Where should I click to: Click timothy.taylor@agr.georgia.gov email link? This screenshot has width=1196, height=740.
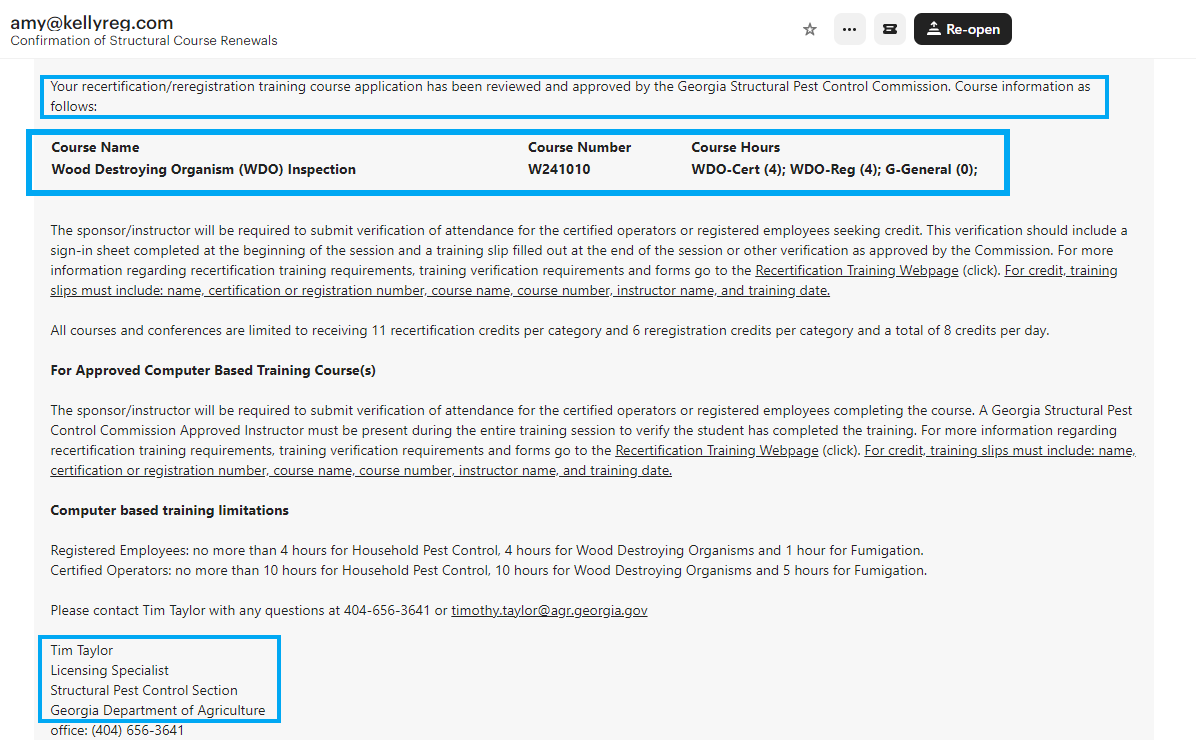click(549, 610)
